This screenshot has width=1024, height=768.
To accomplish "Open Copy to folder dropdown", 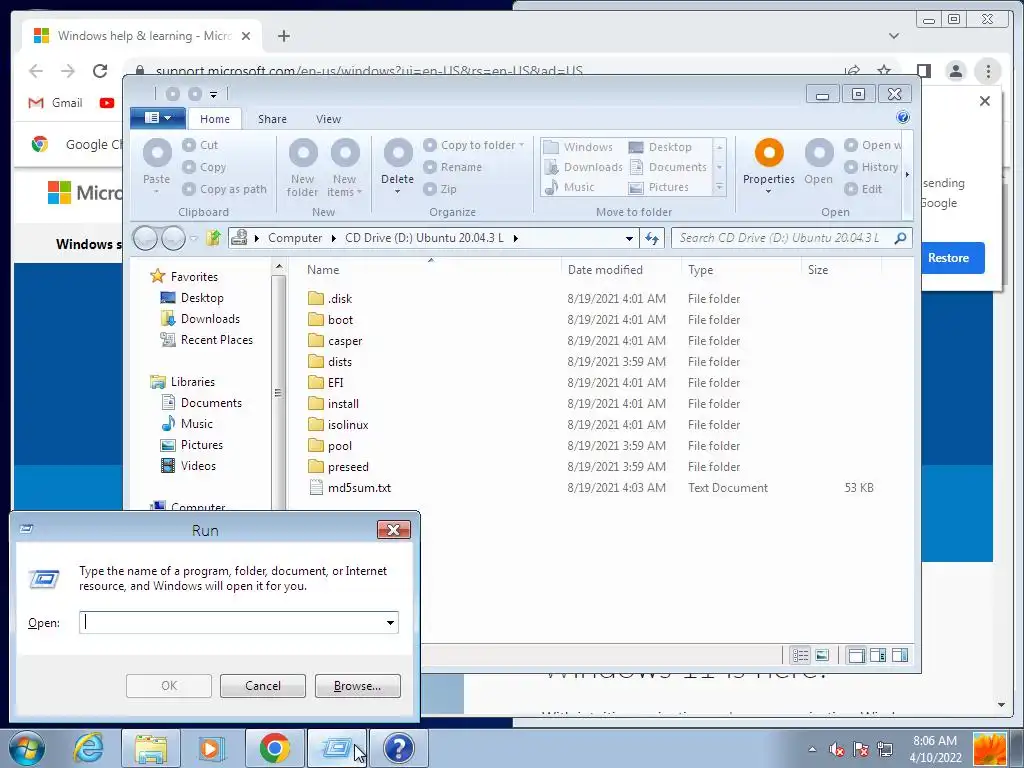I will (474, 145).
